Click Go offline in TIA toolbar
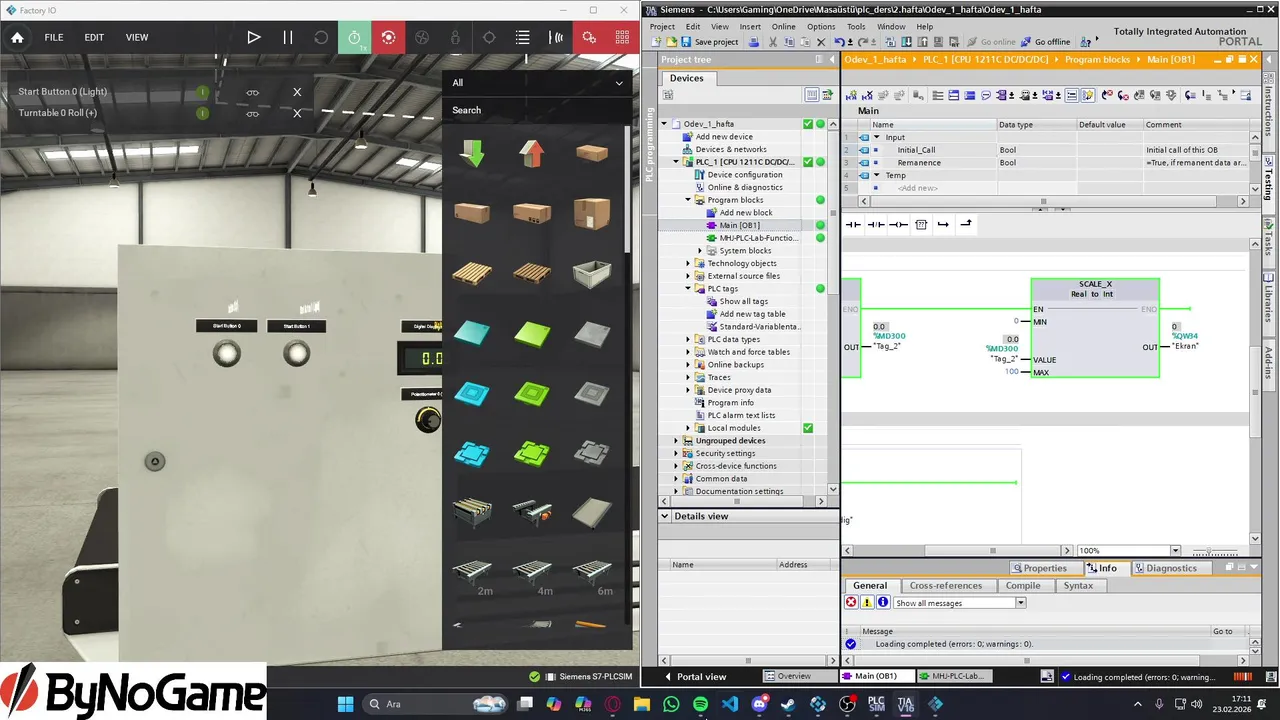The width and height of the screenshot is (1280, 720). point(1045,42)
